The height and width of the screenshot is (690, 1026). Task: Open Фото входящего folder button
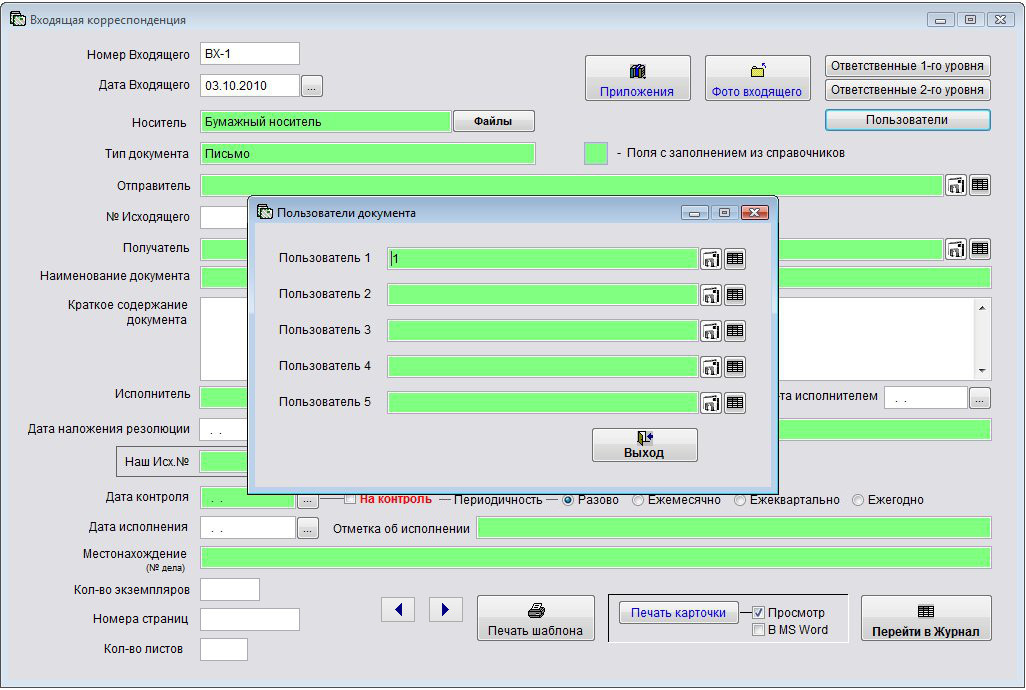tap(757, 79)
